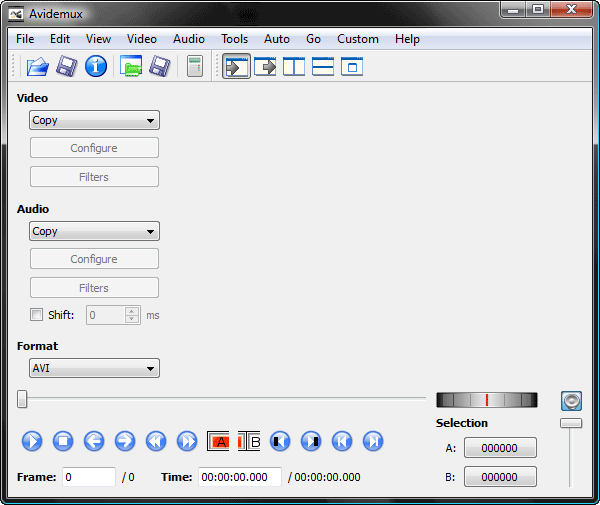
Task: Select the output preview mode icon
Action: [265, 67]
